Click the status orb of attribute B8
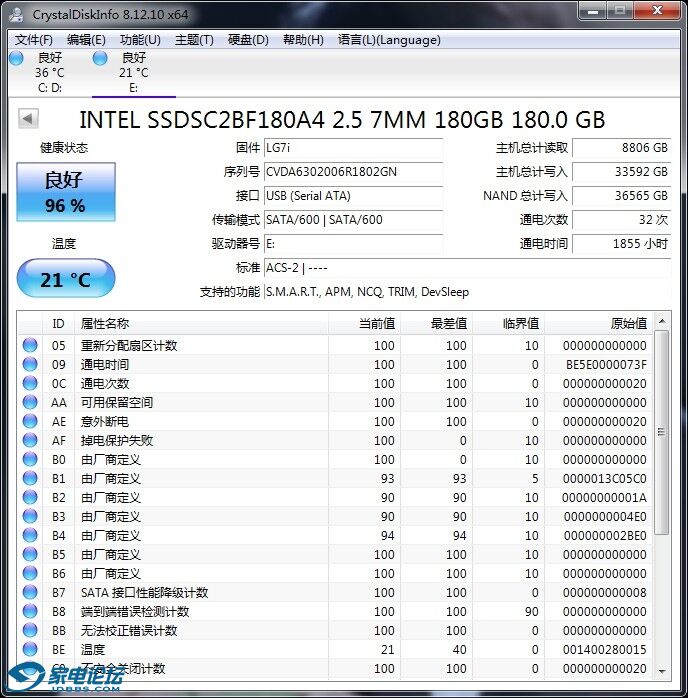Image resolution: width=688 pixels, height=698 pixels. point(30,611)
